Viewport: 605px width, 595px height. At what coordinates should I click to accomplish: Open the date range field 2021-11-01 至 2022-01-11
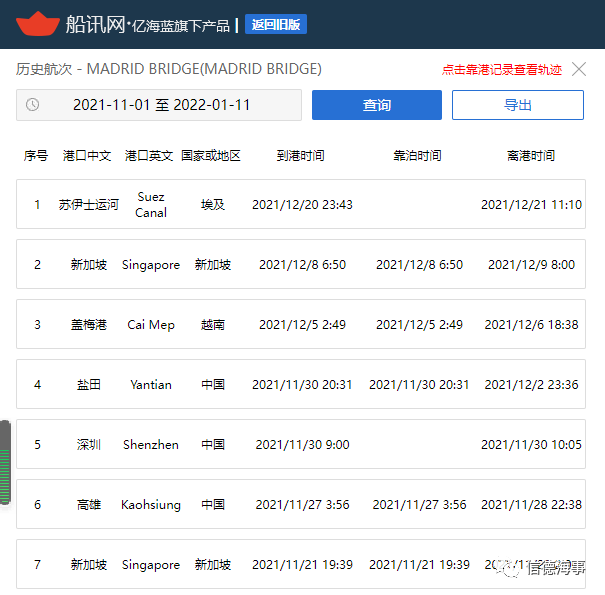point(159,105)
